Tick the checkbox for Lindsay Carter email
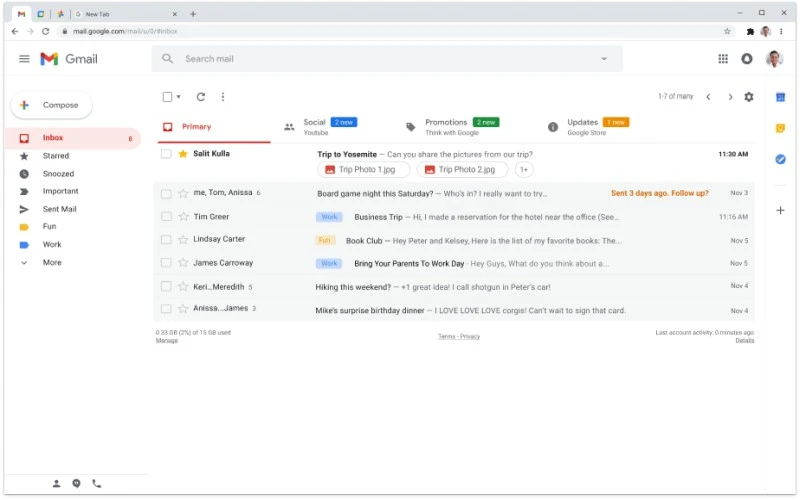The image size is (800, 500). click(167, 240)
